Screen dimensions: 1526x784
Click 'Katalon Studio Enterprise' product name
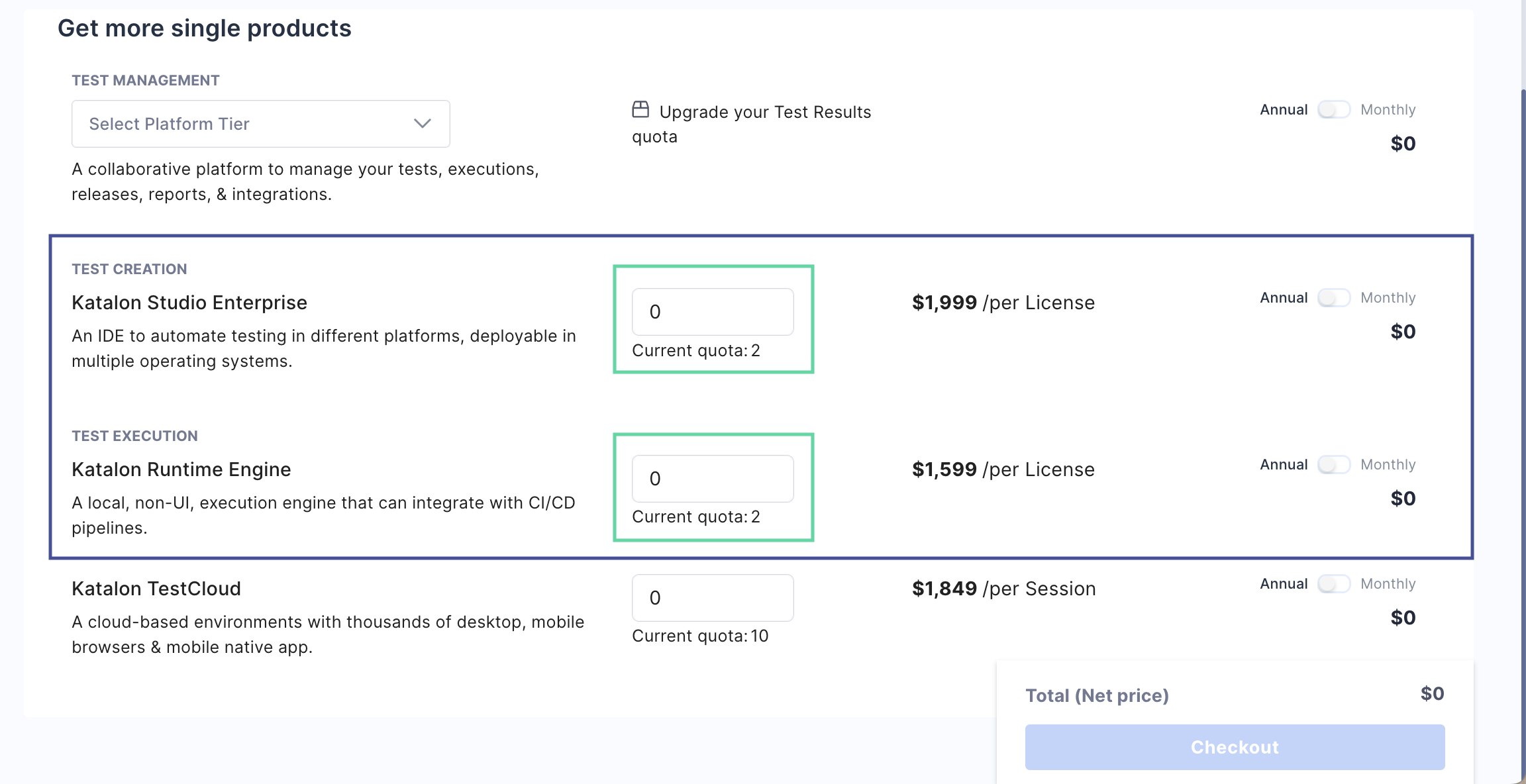pos(189,303)
